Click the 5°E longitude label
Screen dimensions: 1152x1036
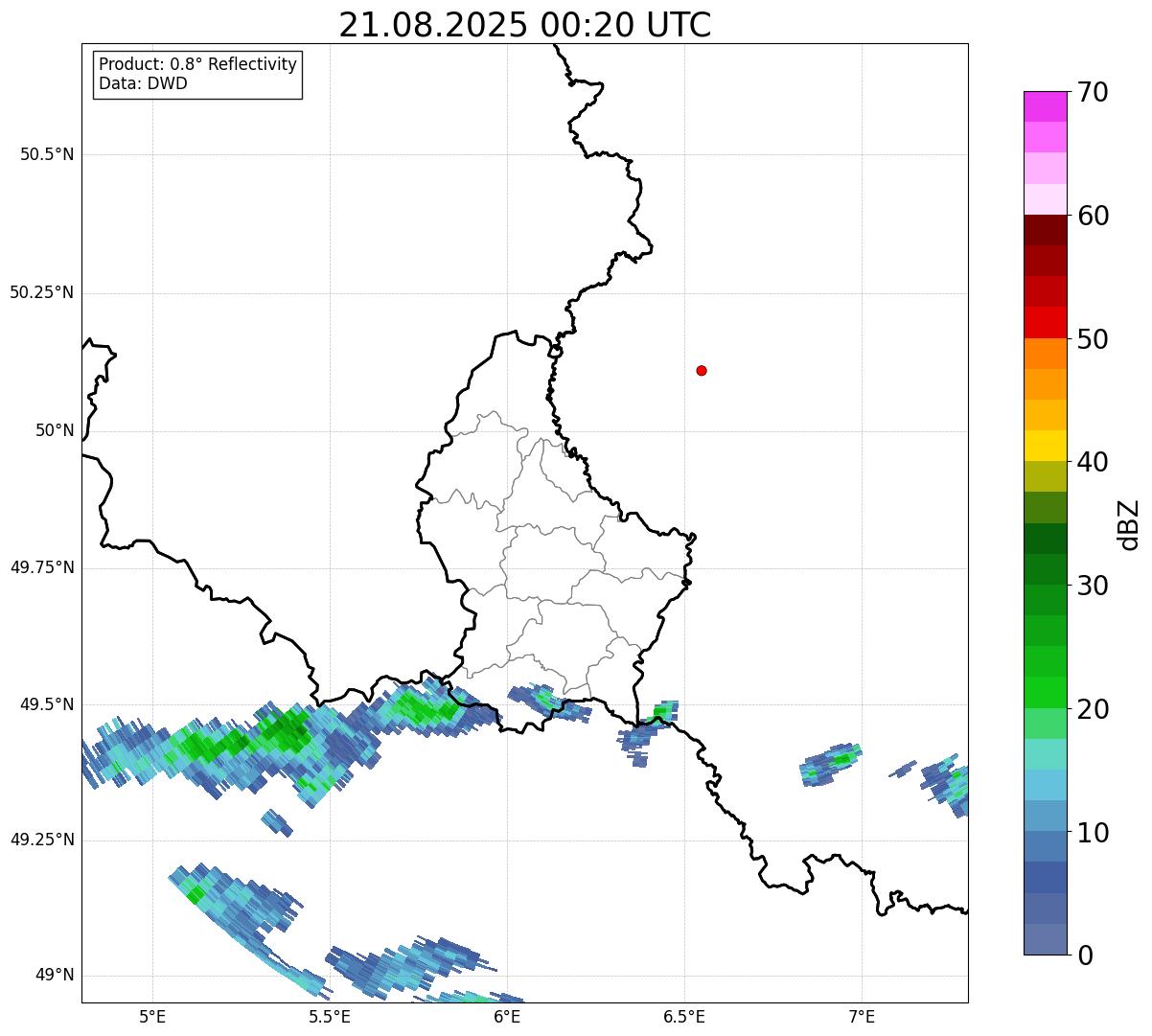tap(152, 1016)
